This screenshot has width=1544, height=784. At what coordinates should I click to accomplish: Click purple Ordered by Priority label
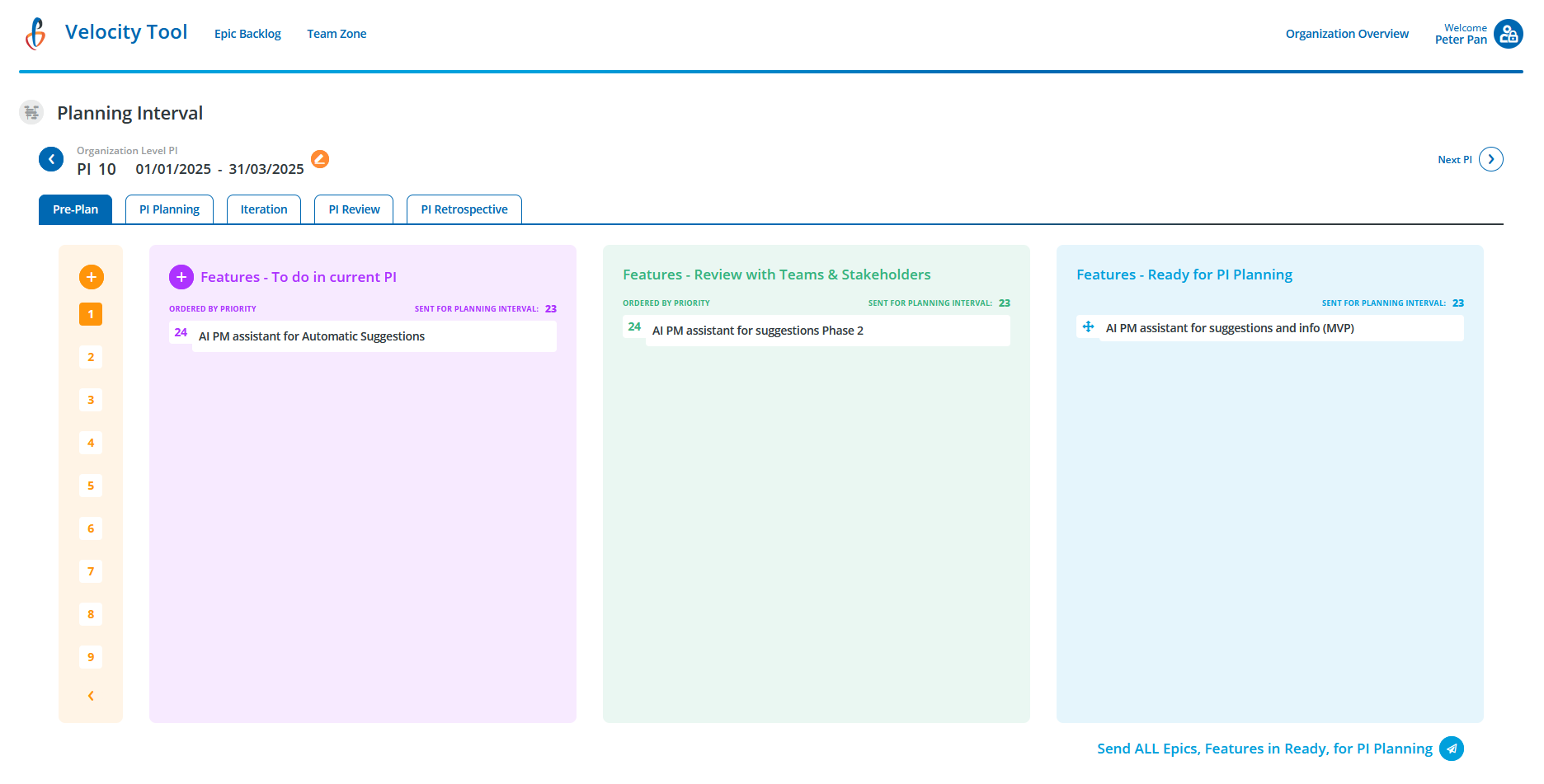(x=213, y=309)
